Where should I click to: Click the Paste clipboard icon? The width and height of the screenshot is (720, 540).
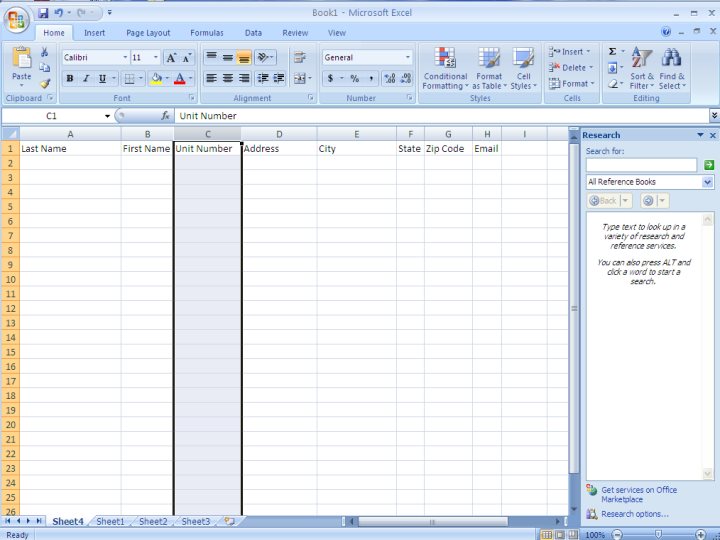(x=22, y=58)
